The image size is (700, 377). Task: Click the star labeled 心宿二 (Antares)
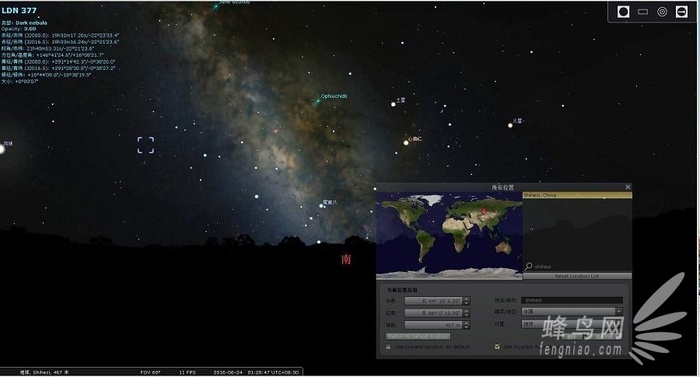pos(406,142)
